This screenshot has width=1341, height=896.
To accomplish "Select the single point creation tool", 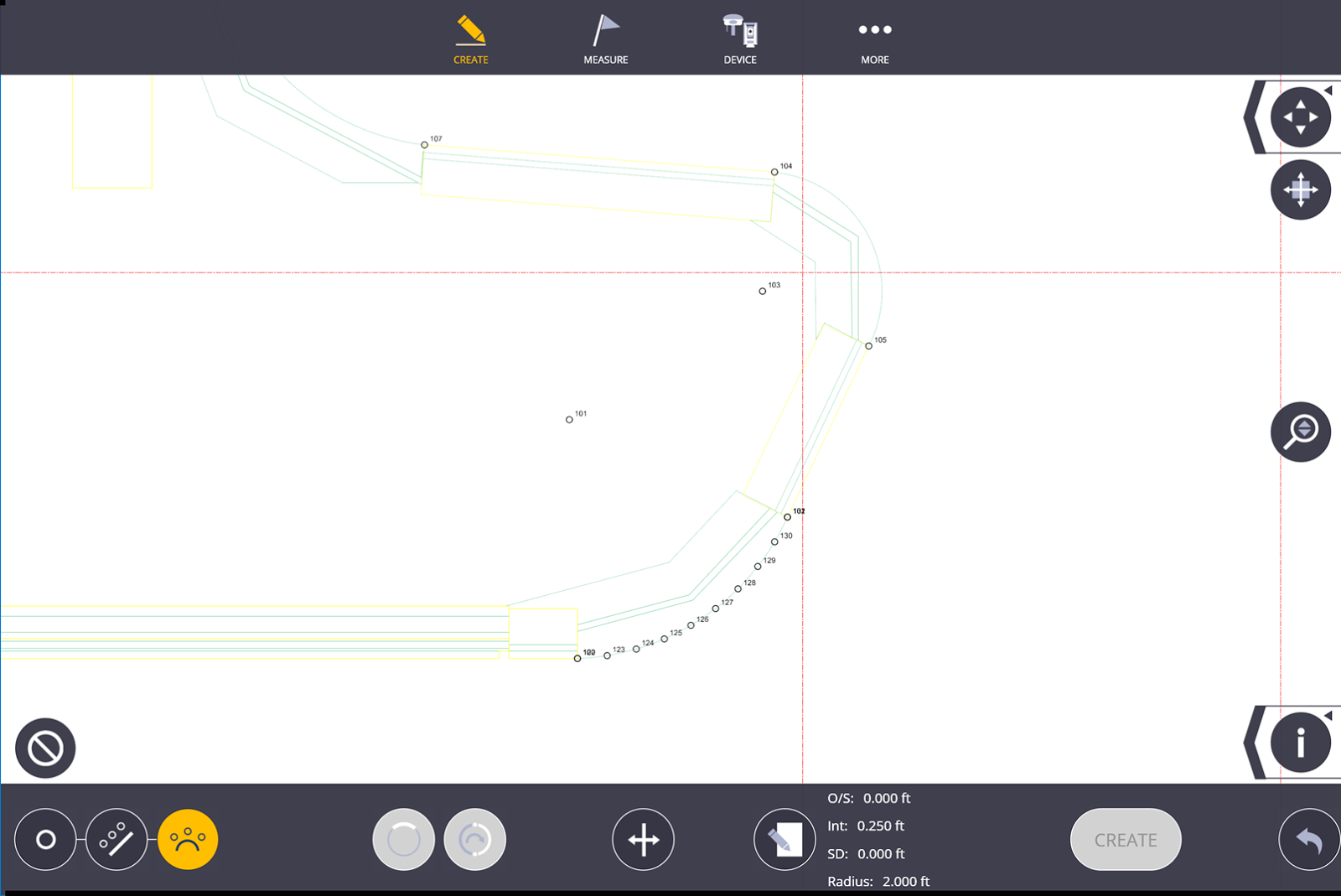I will pos(45,838).
